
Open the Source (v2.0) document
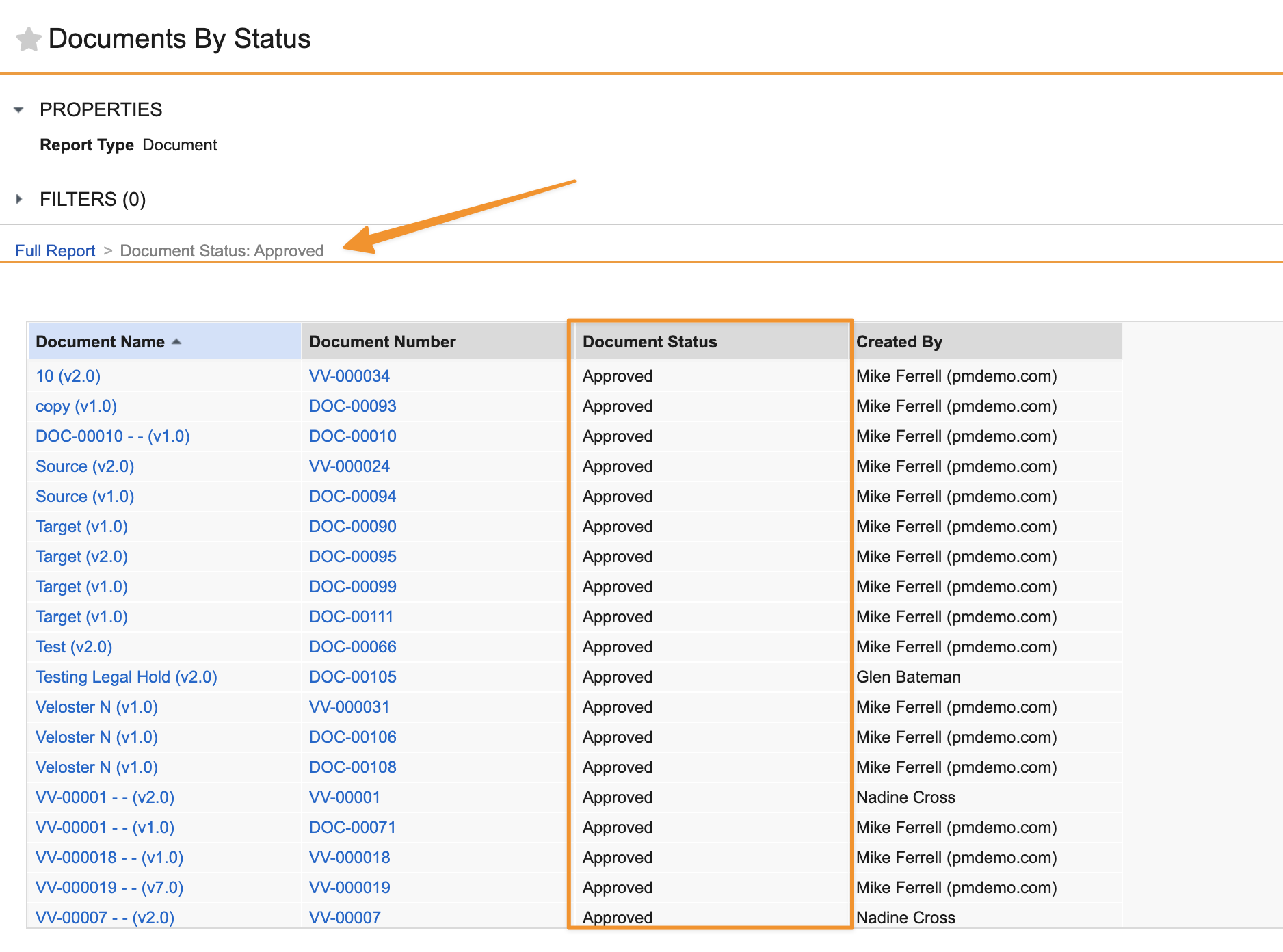point(85,466)
